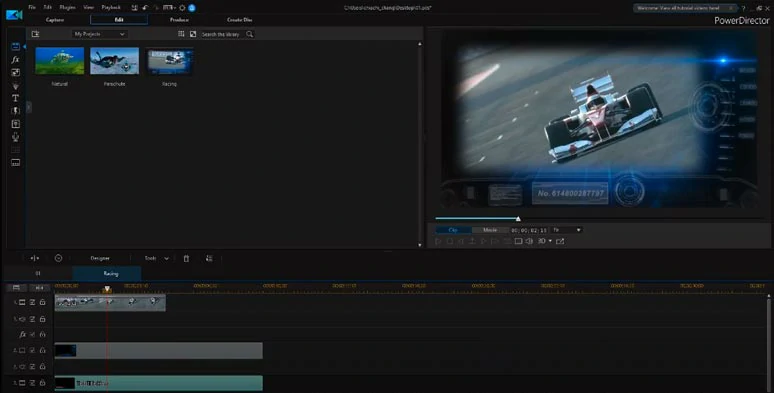Toggle lock on video track 1
This screenshot has width=774, height=393.
42,302
